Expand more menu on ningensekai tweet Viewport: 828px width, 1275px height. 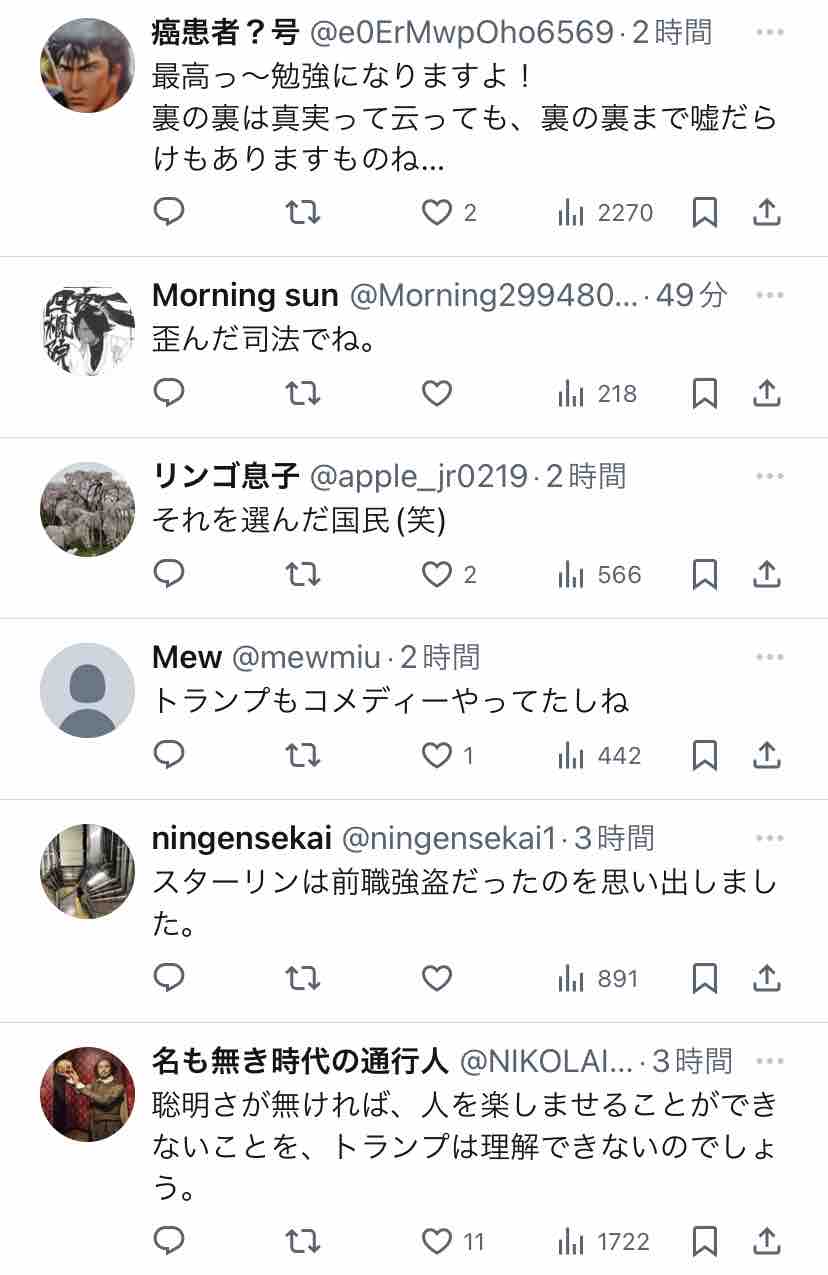(x=770, y=838)
